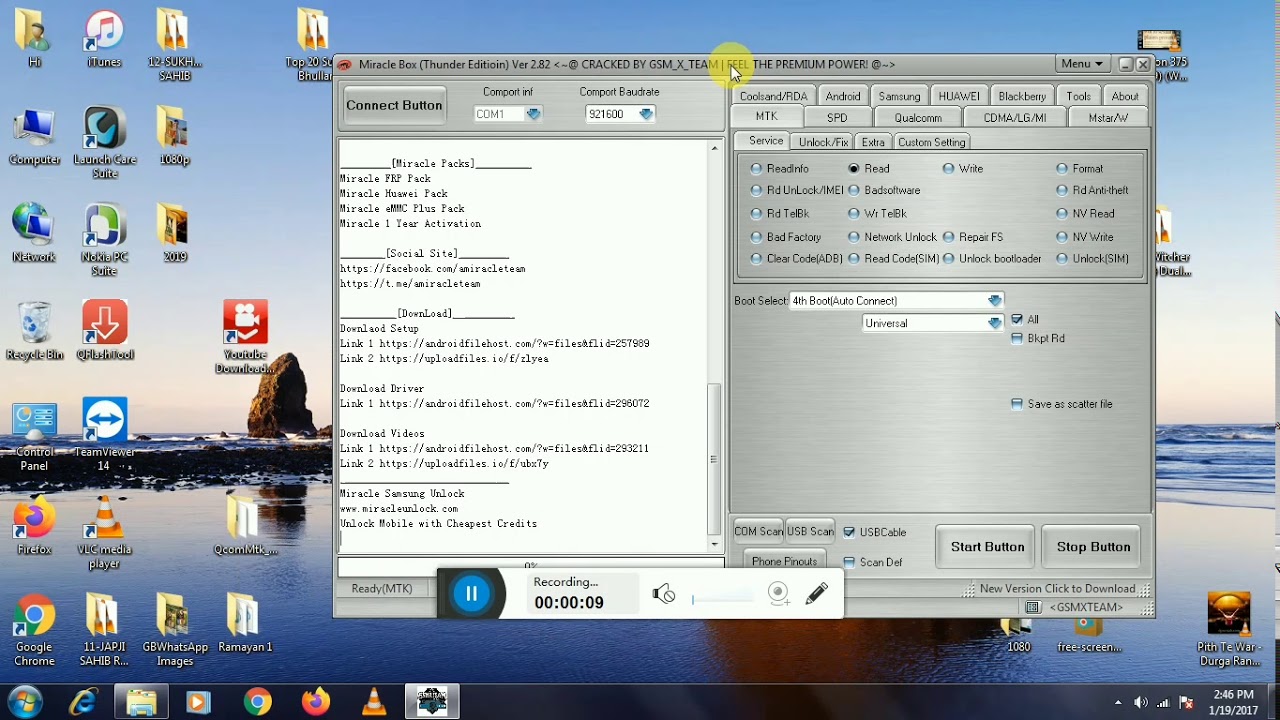
Task: Switch to Unlock/Fix sub-tab
Action: click(x=824, y=142)
